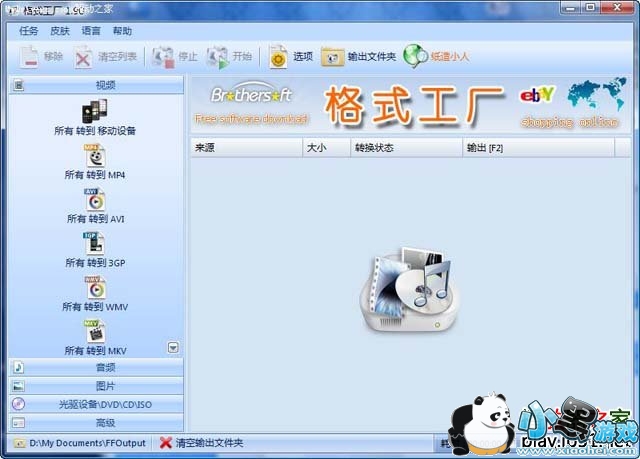Click the icon beside 高级
Screen dimensions: 640x459
pos(18,423)
